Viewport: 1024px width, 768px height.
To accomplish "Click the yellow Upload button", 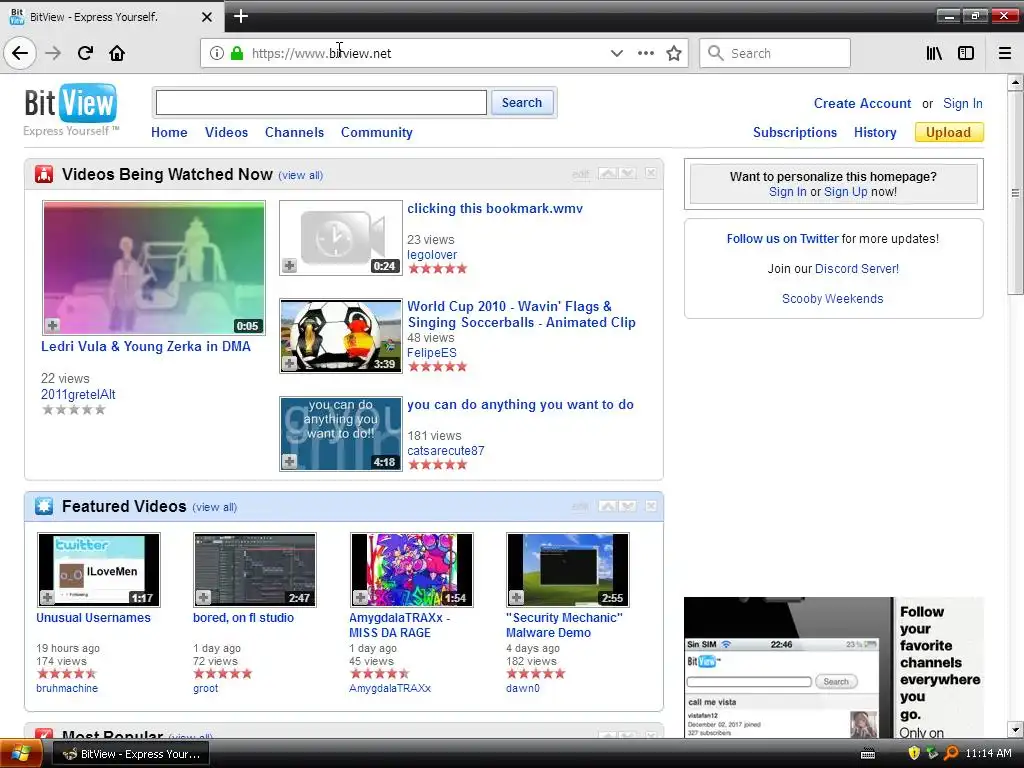I will [x=949, y=132].
